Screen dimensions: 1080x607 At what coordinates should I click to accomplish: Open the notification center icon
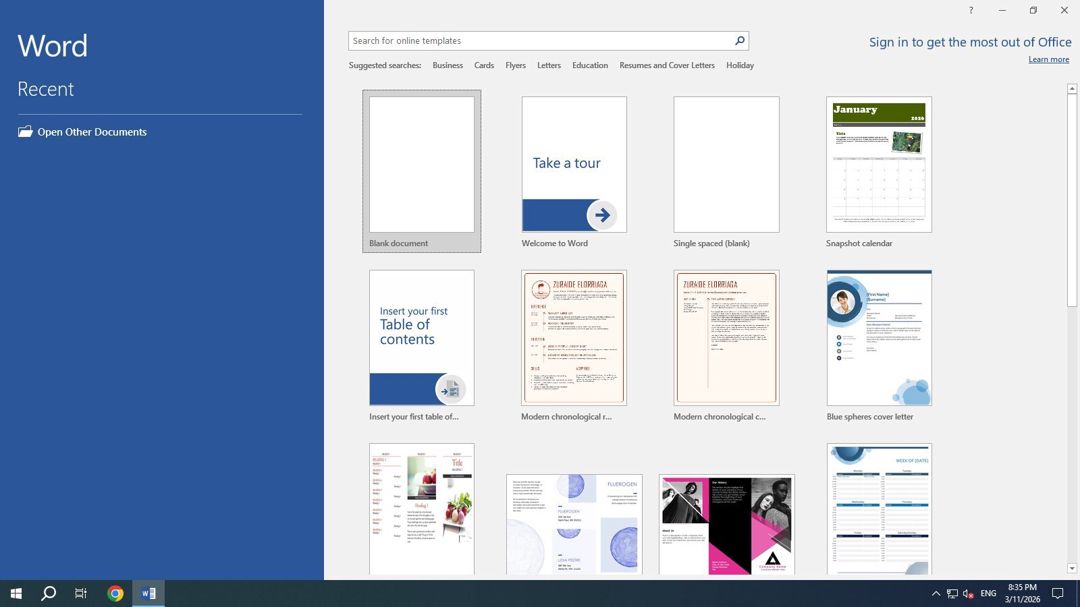click(x=1058, y=593)
